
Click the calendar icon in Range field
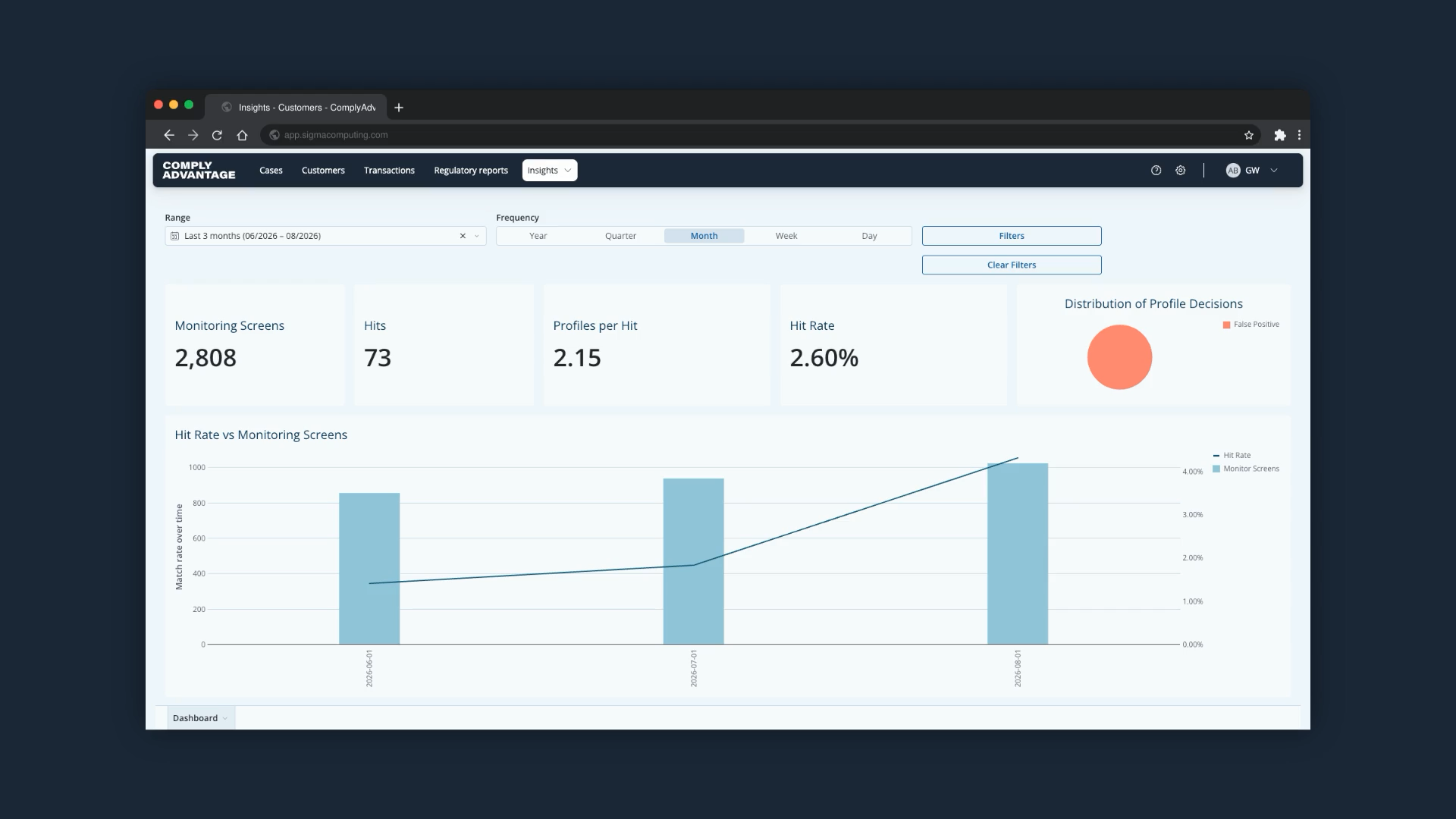[175, 236]
